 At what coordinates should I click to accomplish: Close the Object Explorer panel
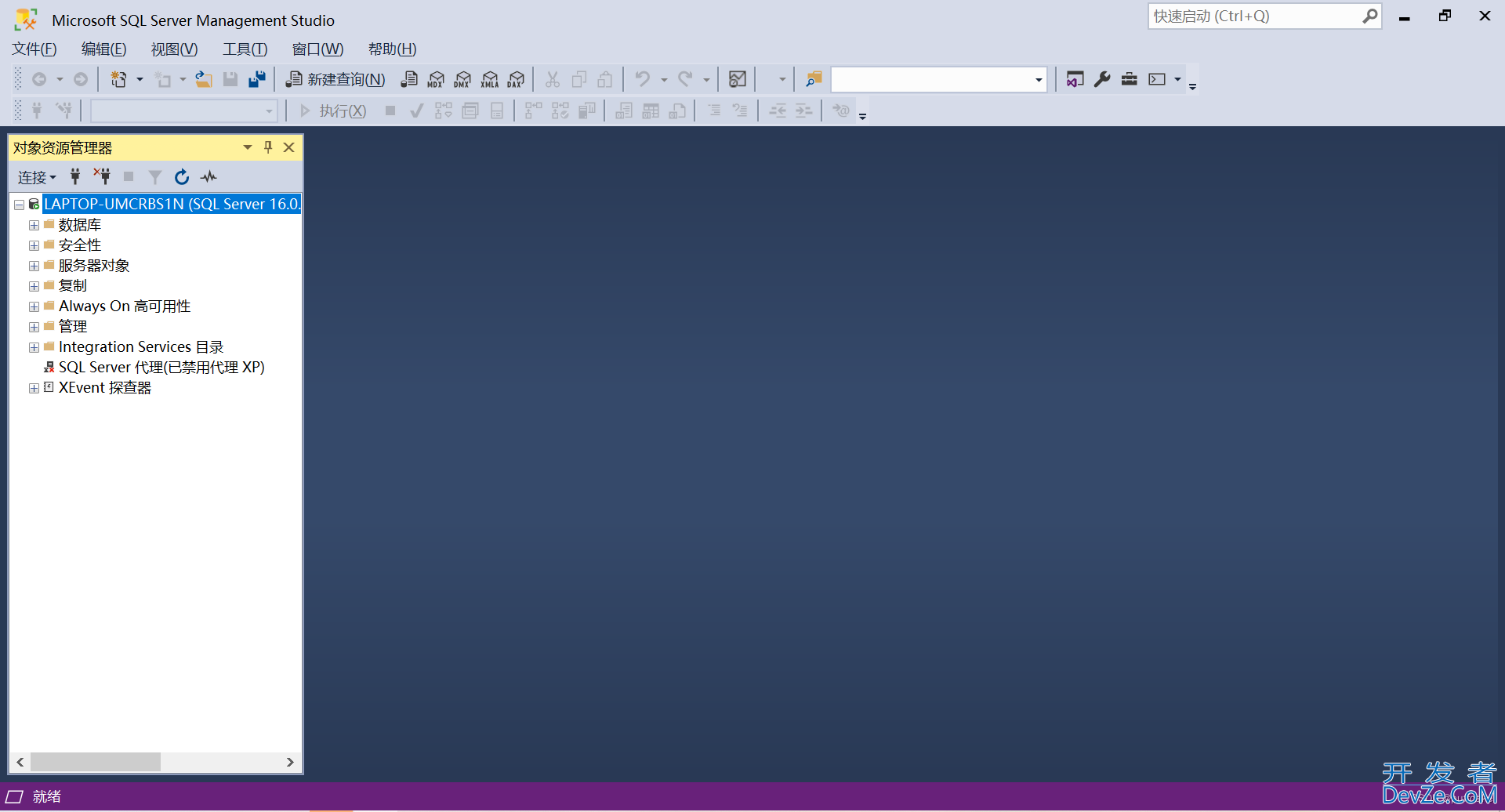[288, 147]
